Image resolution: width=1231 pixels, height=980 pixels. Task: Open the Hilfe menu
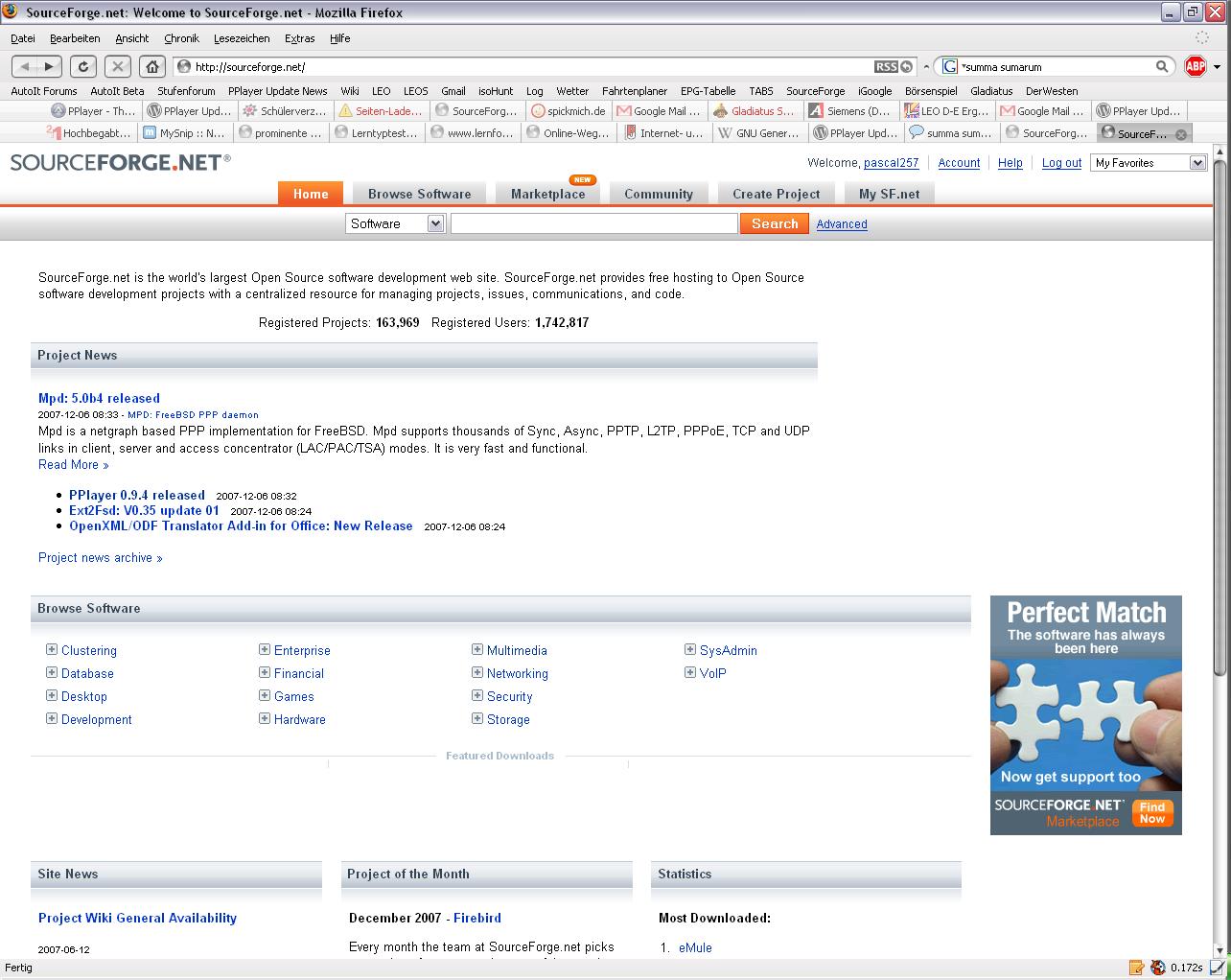click(340, 38)
